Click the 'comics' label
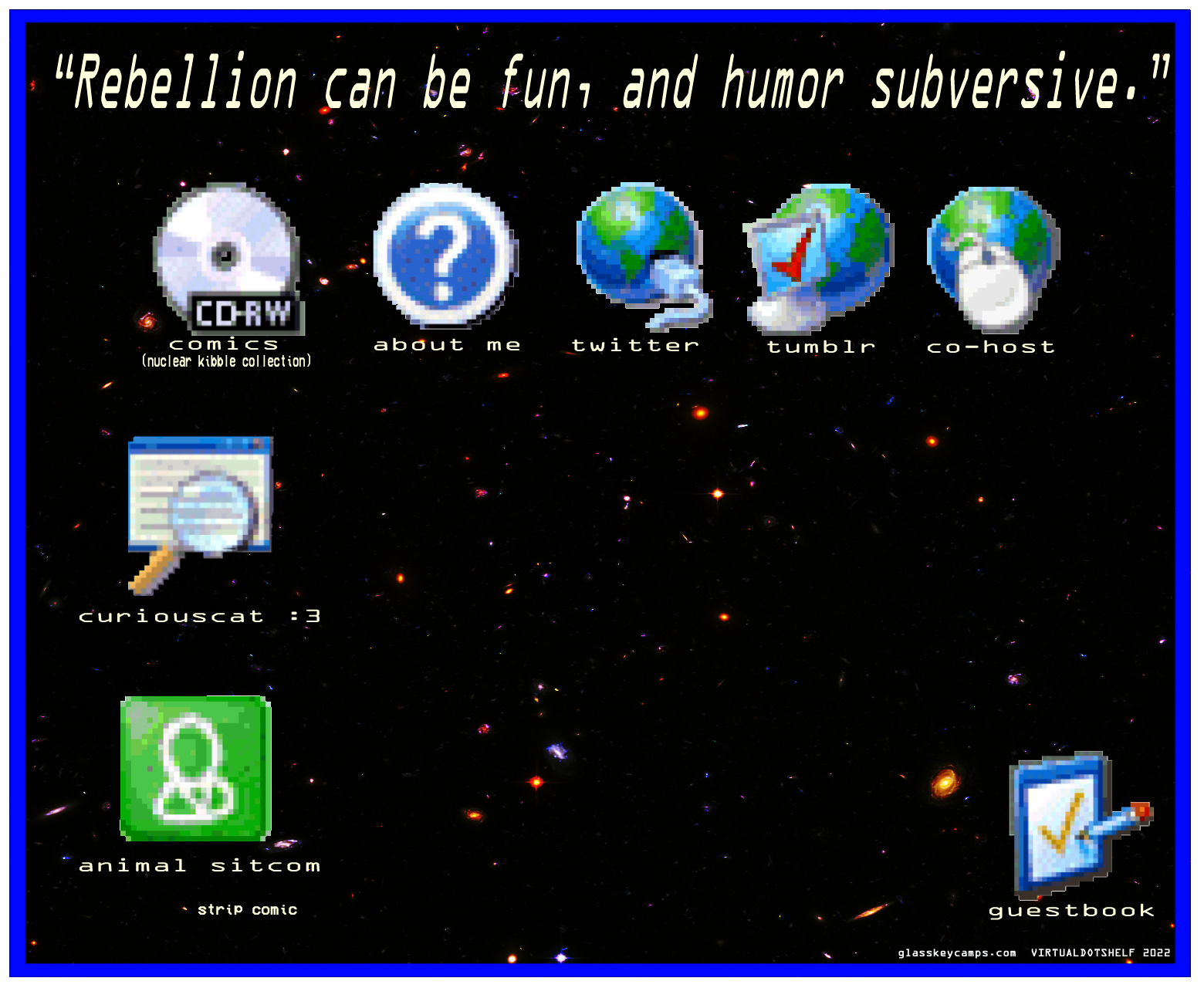The height and width of the screenshot is (988, 1204). pyautogui.click(x=224, y=344)
